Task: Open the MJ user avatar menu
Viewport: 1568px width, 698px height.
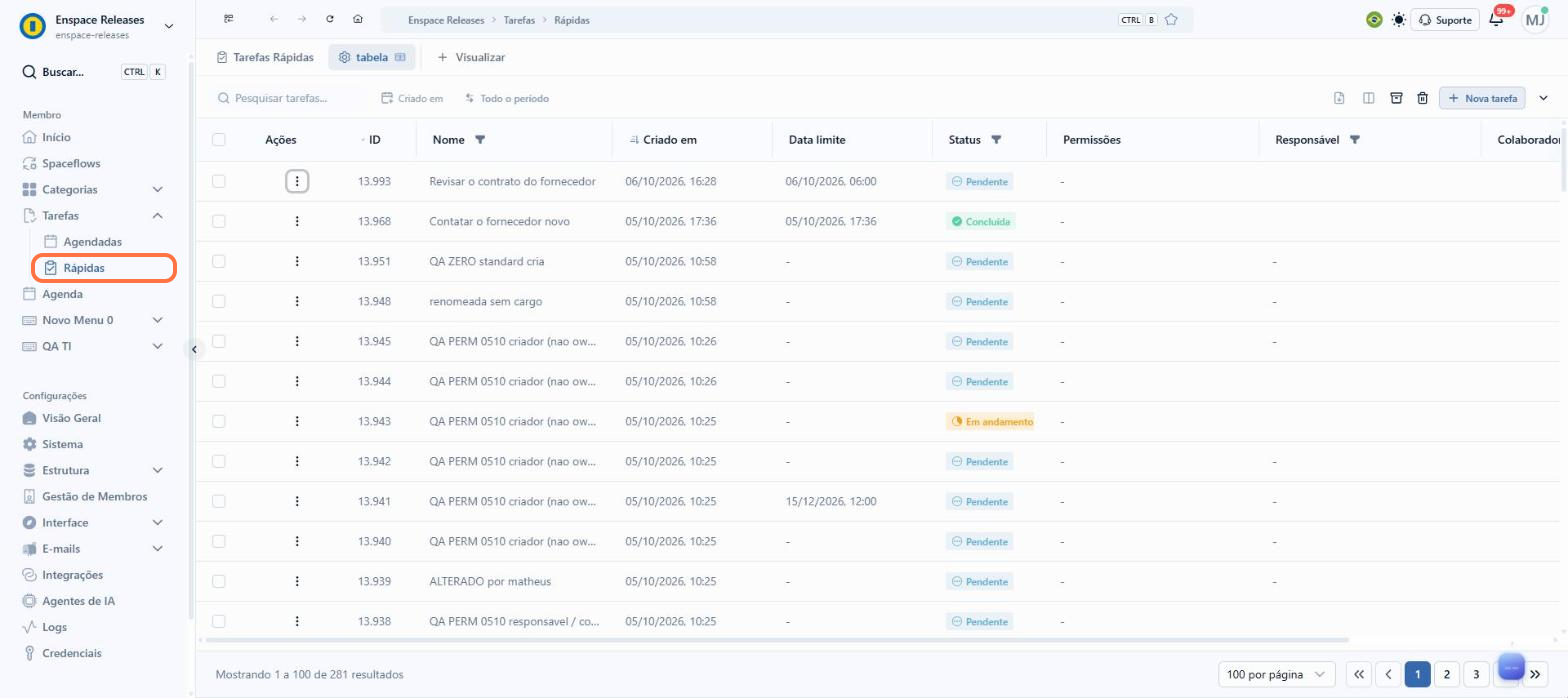Action: 1535,19
